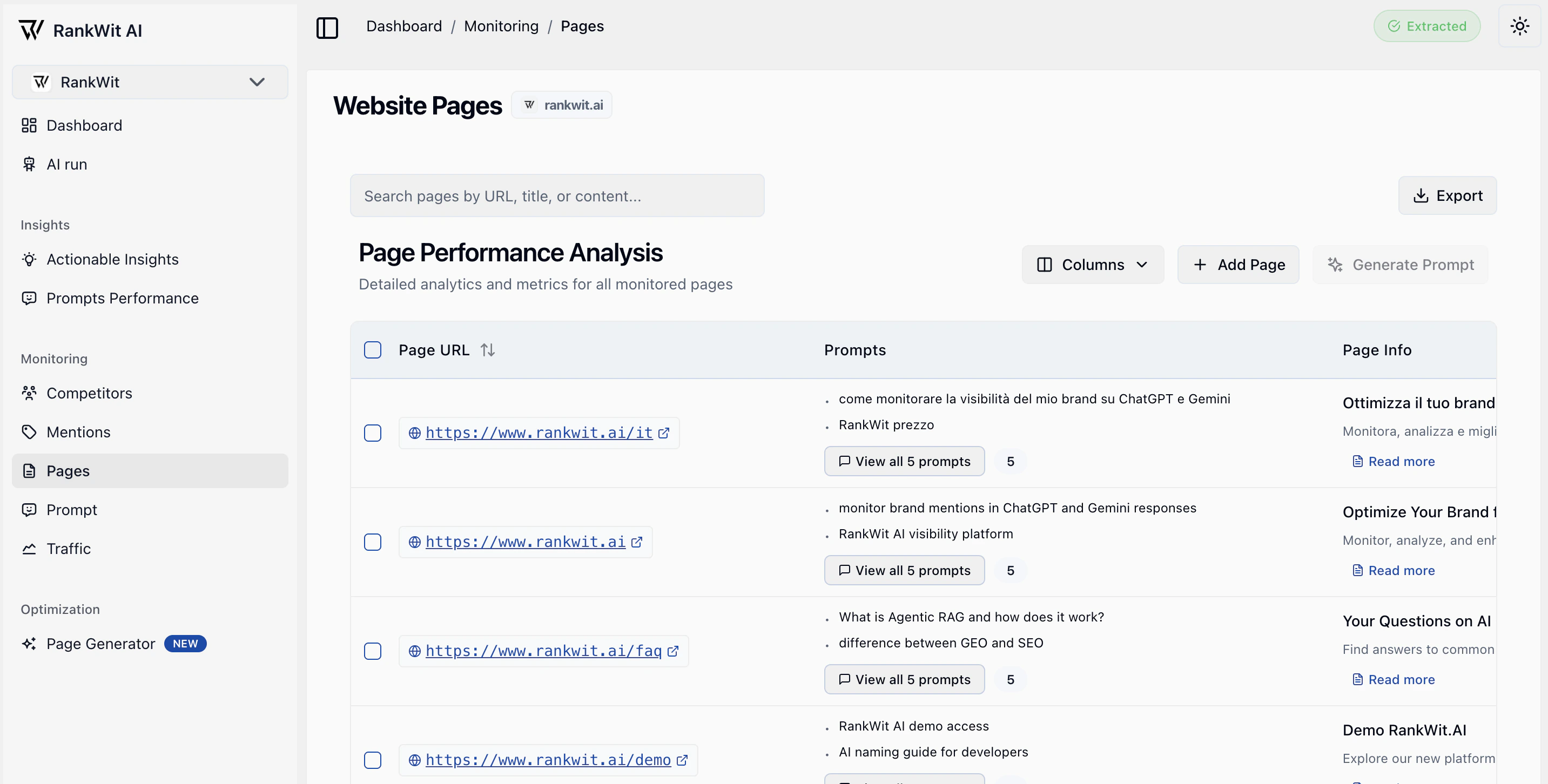Open external link icon for rankwit.ai/it
Screen dimensions: 1548x784
(x=664, y=432)
